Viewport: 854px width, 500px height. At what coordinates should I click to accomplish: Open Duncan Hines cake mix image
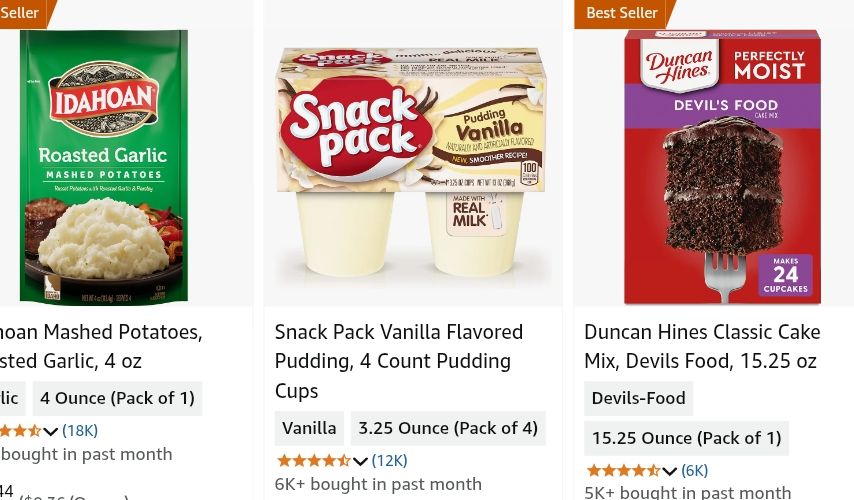click(722, 166)
